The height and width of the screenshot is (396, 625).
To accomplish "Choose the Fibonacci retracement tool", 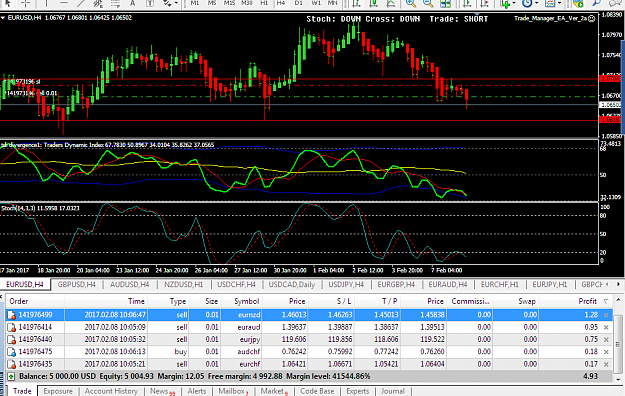I will coord(116,3).
